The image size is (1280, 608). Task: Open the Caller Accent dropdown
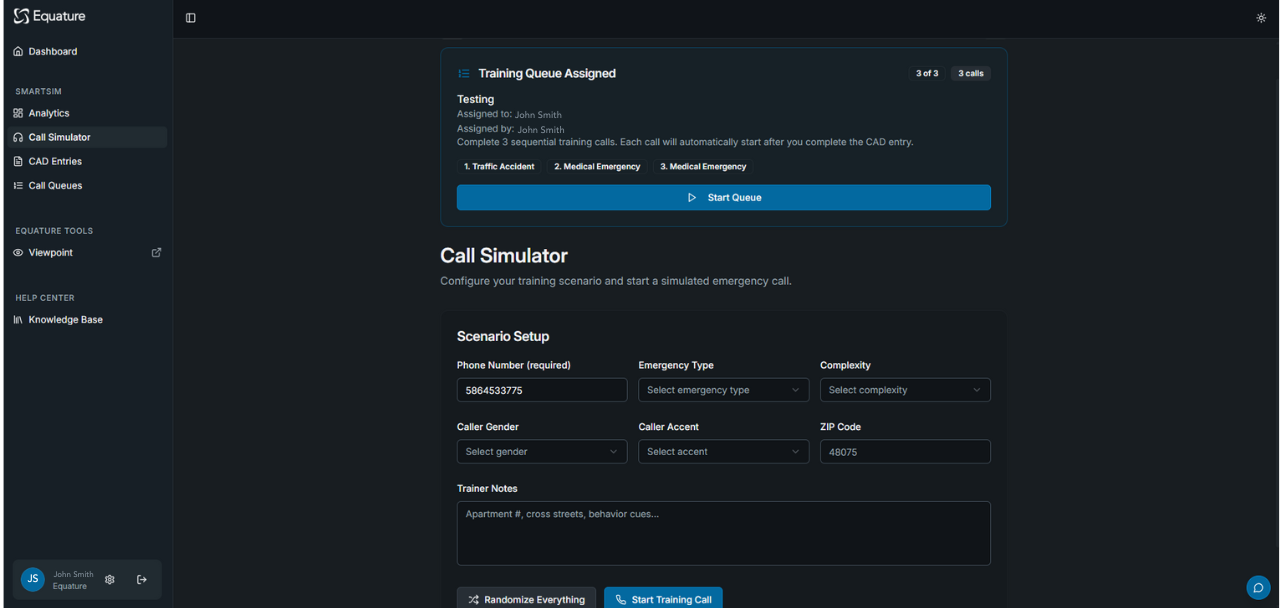point(723,452)
